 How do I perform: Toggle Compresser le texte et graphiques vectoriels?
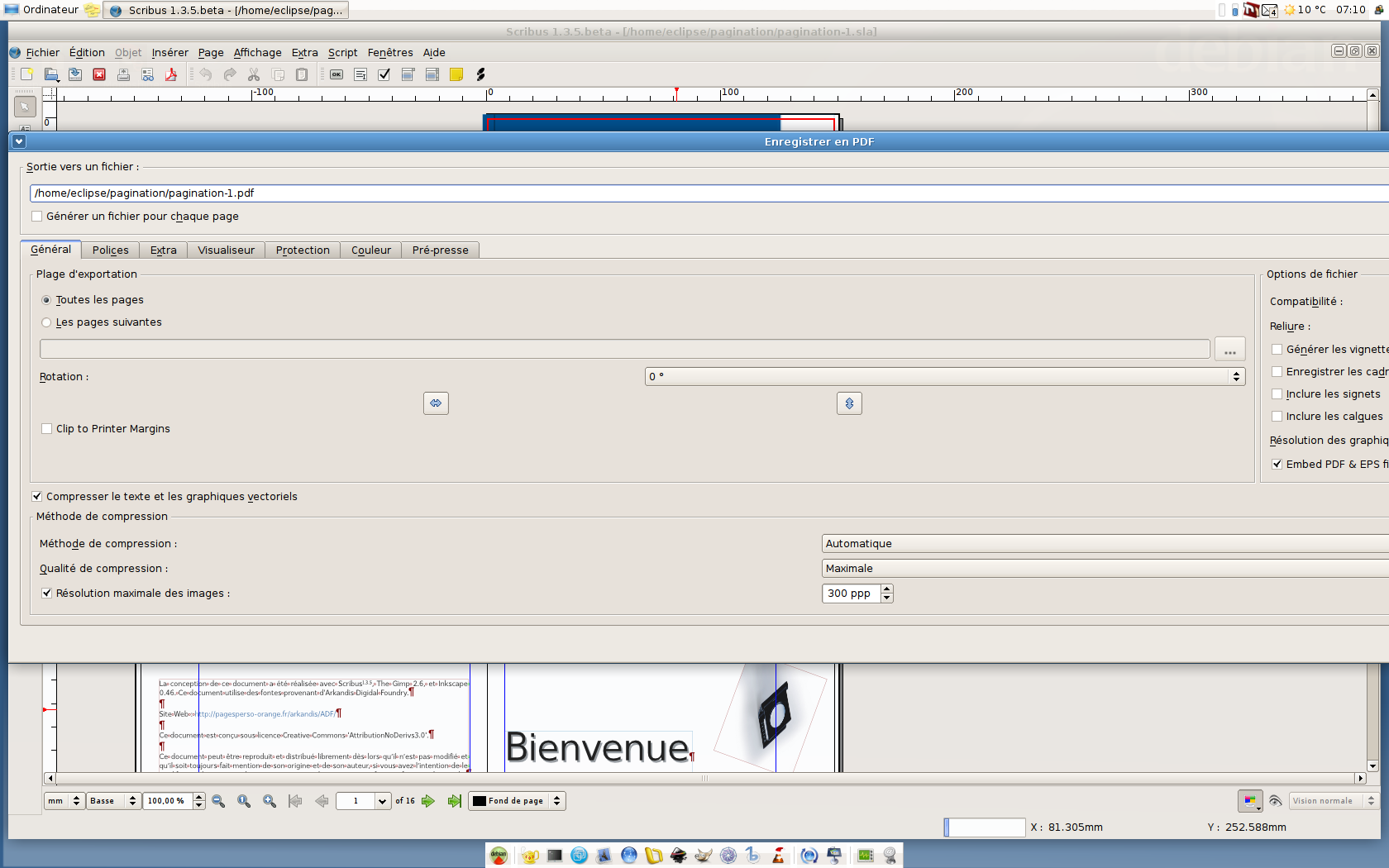point(37,497)
